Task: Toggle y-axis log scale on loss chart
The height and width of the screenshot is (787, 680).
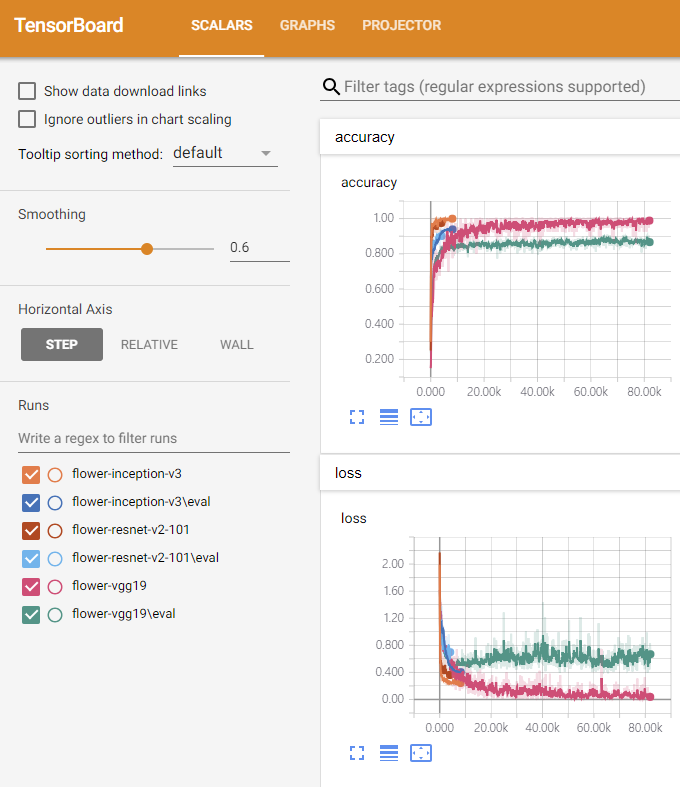Action: (x=389, y=752)
